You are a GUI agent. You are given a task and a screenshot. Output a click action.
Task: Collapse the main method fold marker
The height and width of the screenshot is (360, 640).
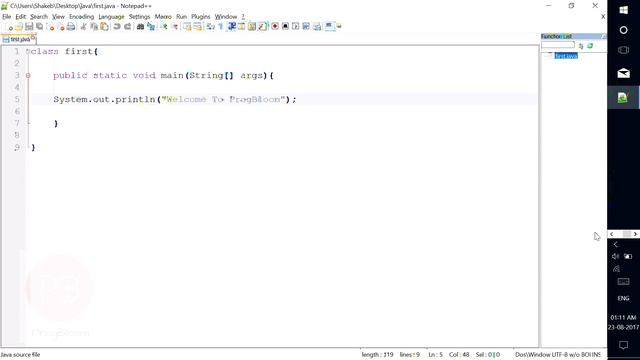click(28, 76)
